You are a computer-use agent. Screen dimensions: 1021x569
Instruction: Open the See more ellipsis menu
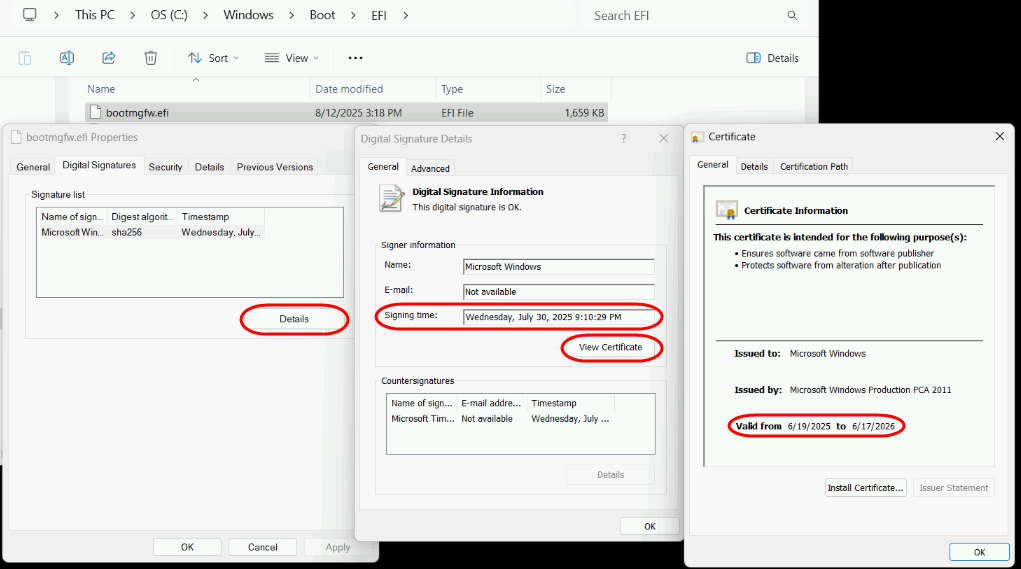tap(355, 58)
